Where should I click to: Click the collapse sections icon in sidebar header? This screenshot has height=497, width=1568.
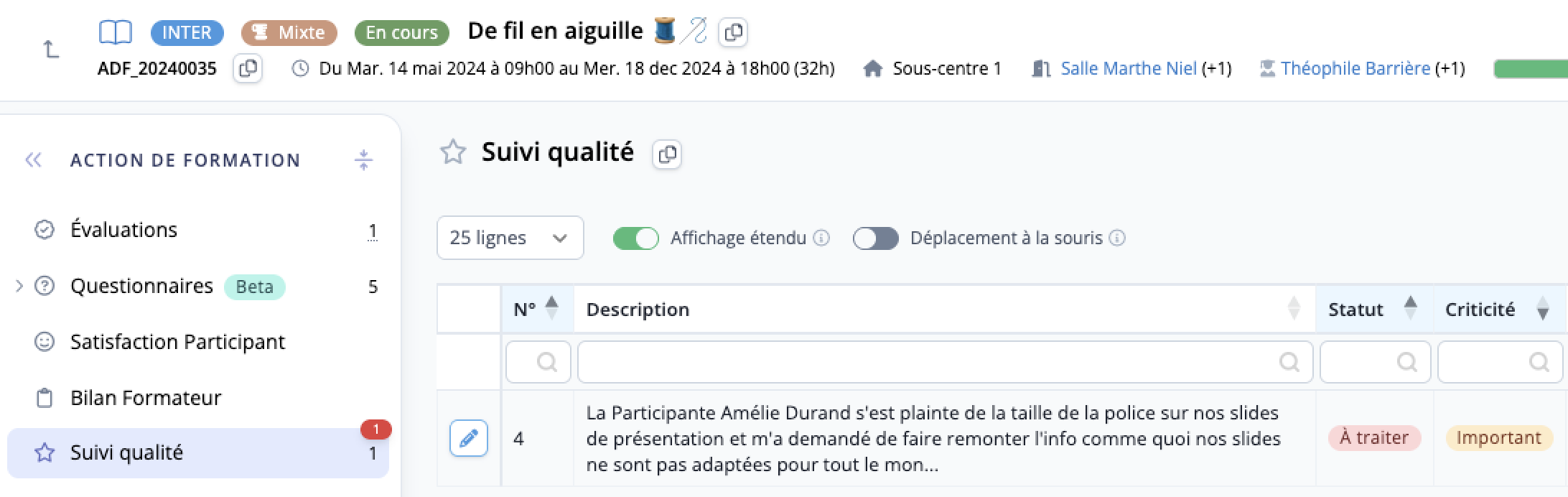pyautogui.click(x=364, y=159)
